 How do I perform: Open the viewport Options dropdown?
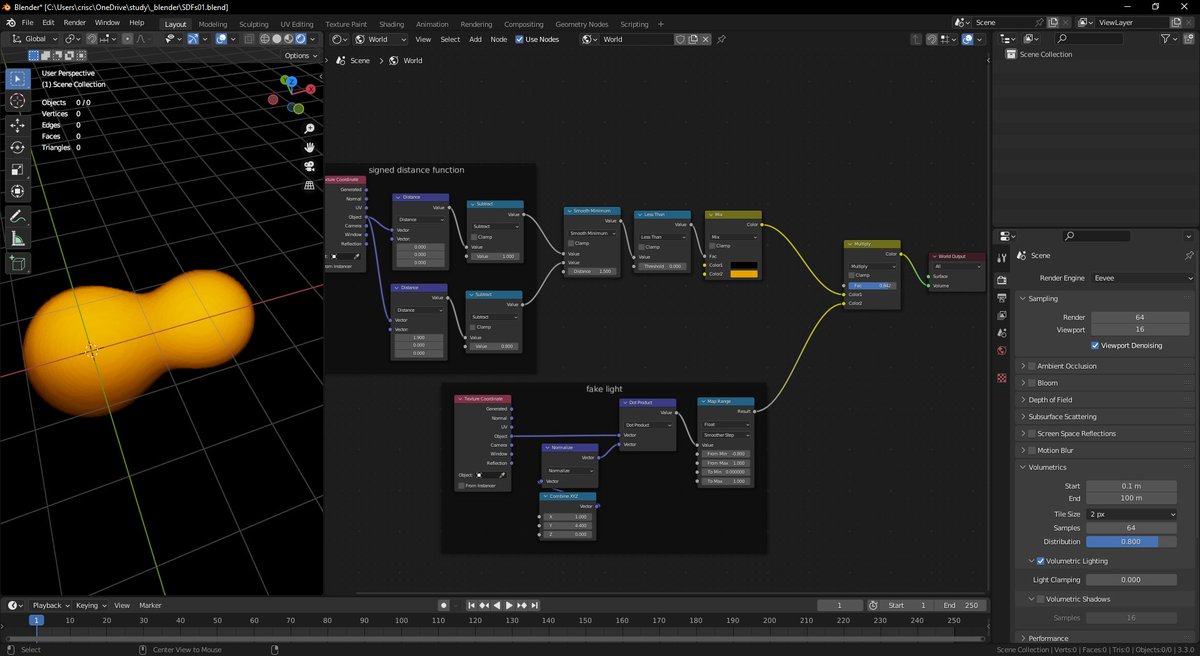pos(300,56)
